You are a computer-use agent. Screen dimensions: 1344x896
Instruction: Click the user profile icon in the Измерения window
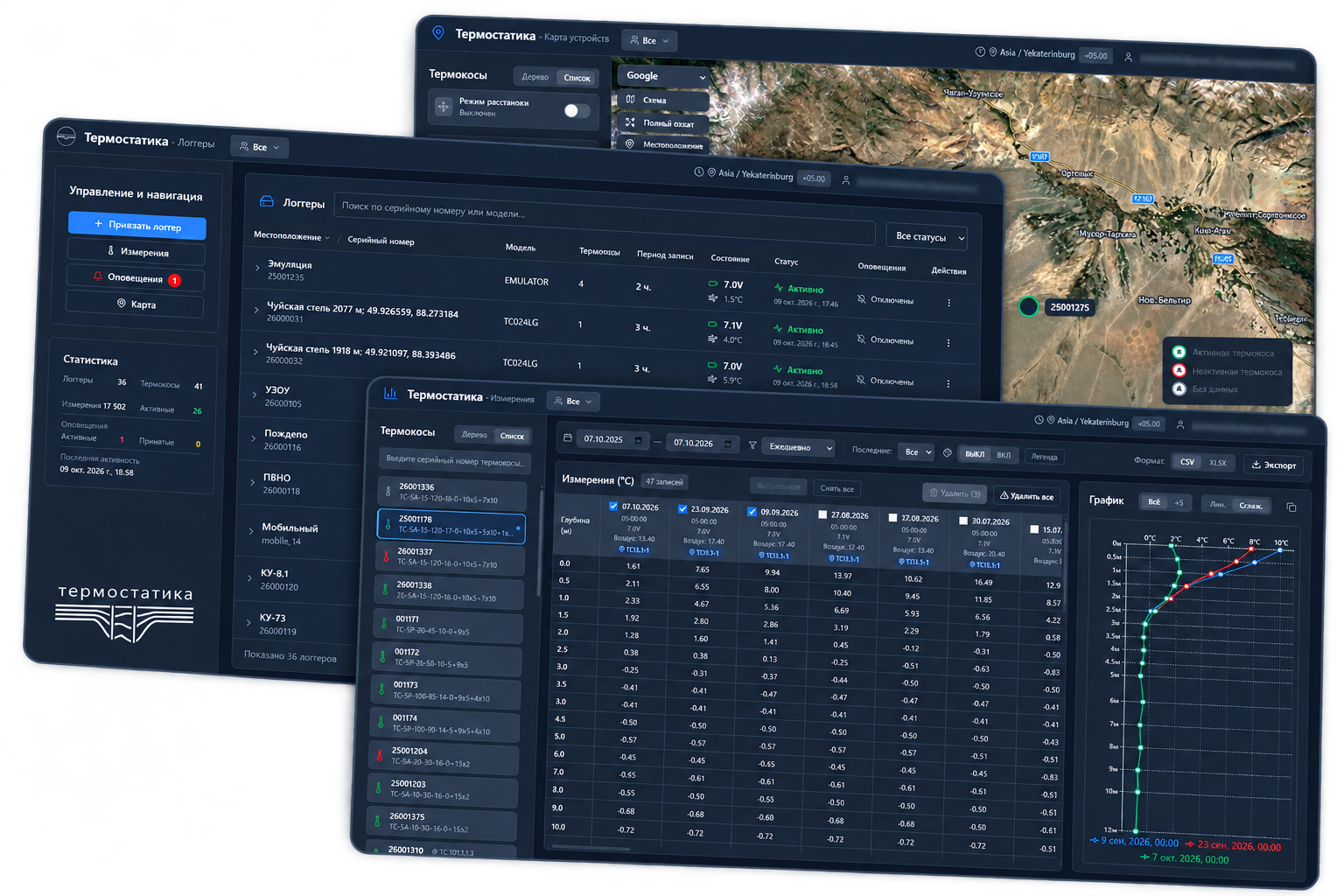1180,425
